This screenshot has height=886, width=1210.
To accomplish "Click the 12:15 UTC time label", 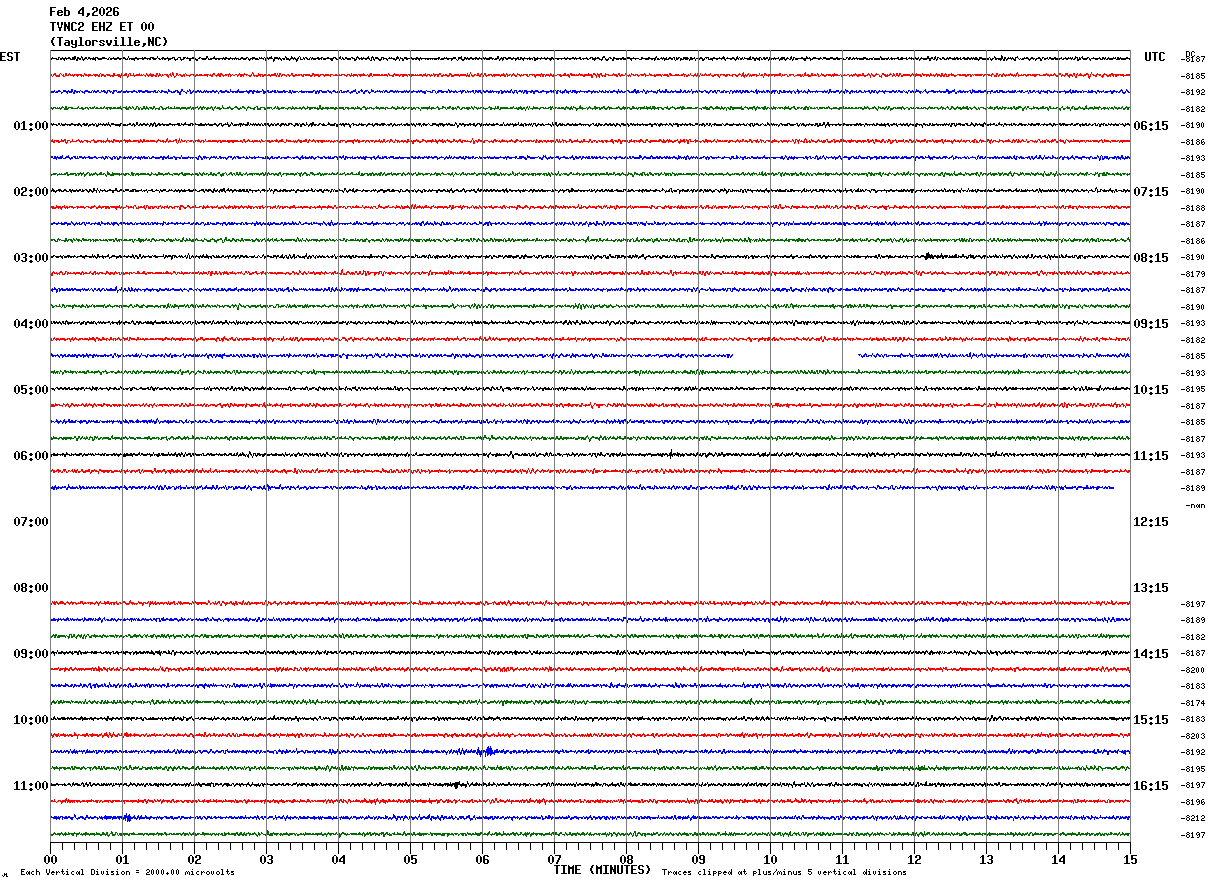I will (1150, 522).
